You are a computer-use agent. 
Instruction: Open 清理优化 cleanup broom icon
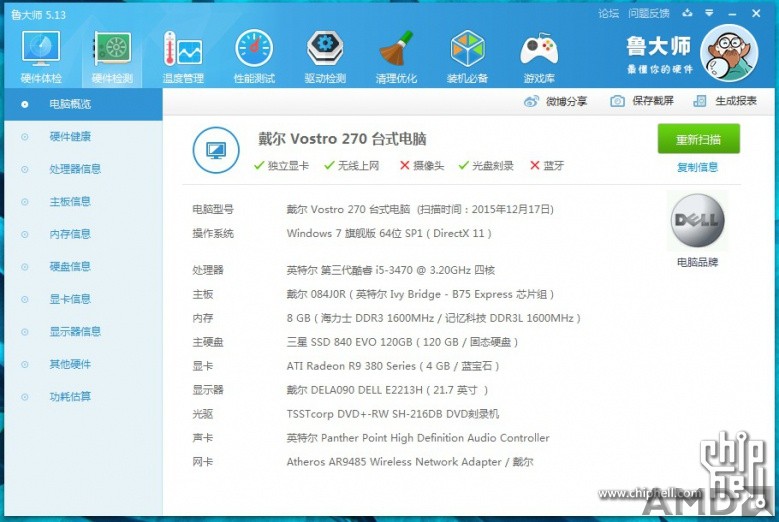[396, 49]
